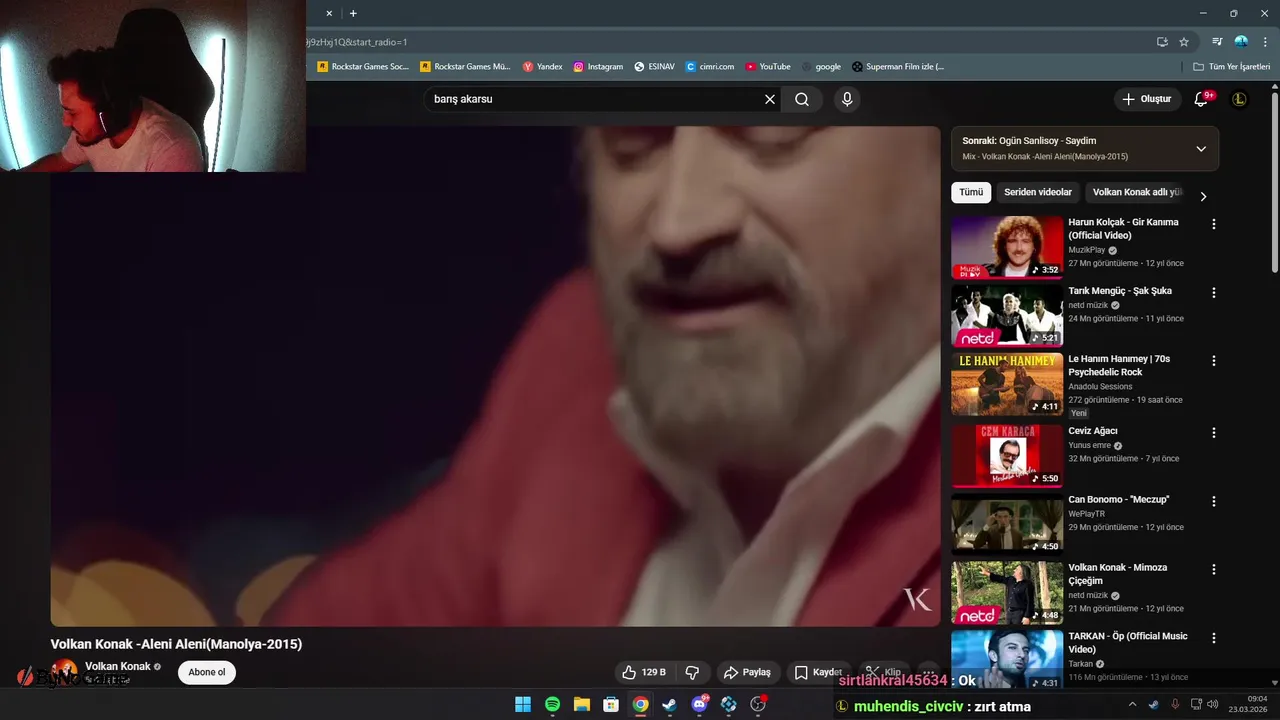Screen dimensions: 1280x720
Task: Open the Superman Film izle bookmark
Action: coord(898,67)
